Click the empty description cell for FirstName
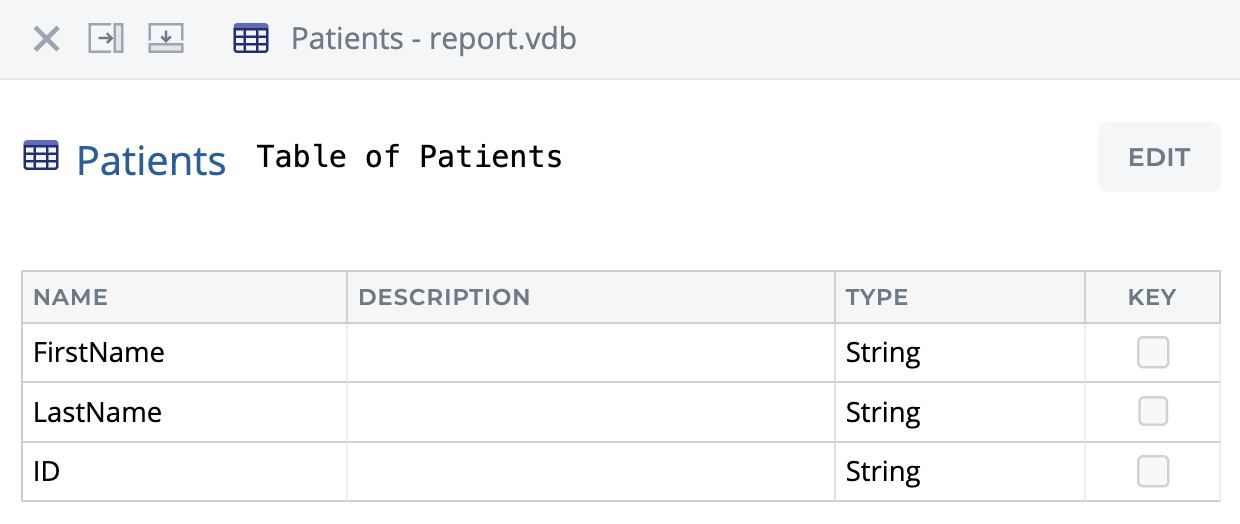The height and width of the screenshot is (524, 1240). tap(590, 353)
